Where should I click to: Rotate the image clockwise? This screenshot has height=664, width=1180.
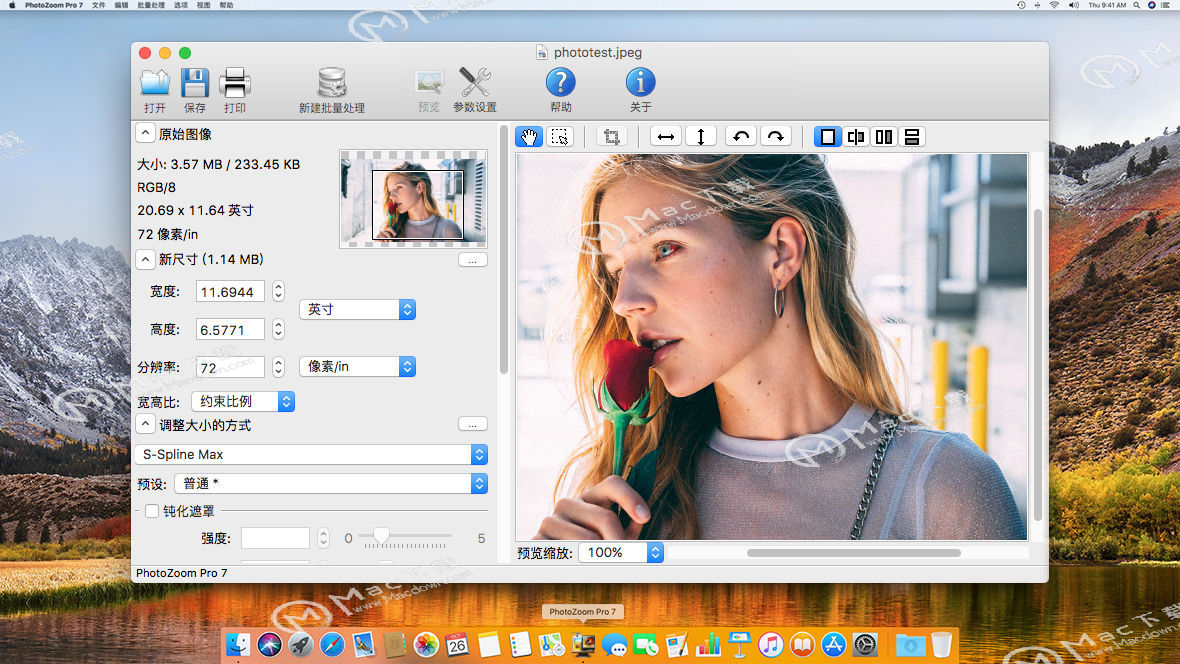[x=776, y=137]
